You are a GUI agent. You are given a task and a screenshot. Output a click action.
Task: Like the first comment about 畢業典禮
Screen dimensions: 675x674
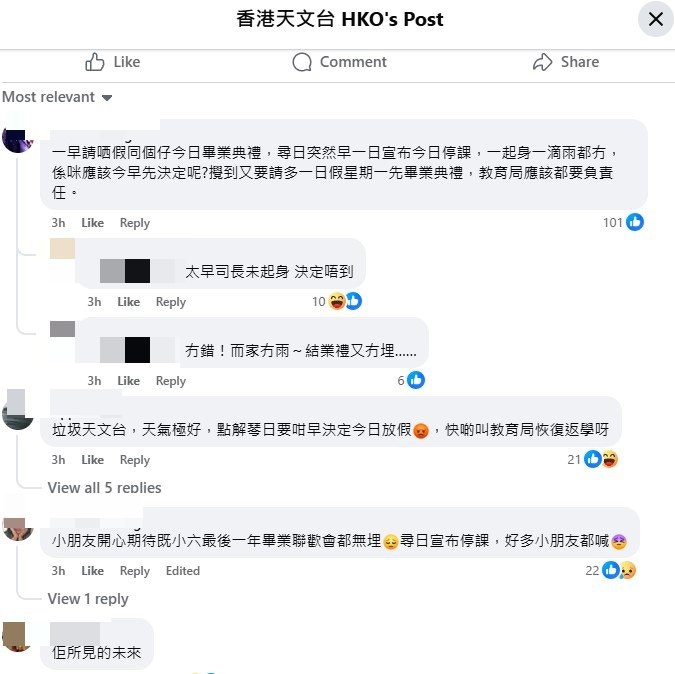tap(93, 223)
